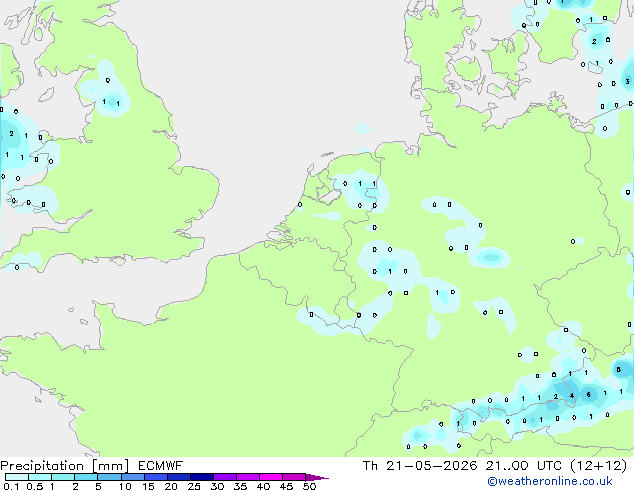Click the 1–2 mm legend color box

point(63,477)
